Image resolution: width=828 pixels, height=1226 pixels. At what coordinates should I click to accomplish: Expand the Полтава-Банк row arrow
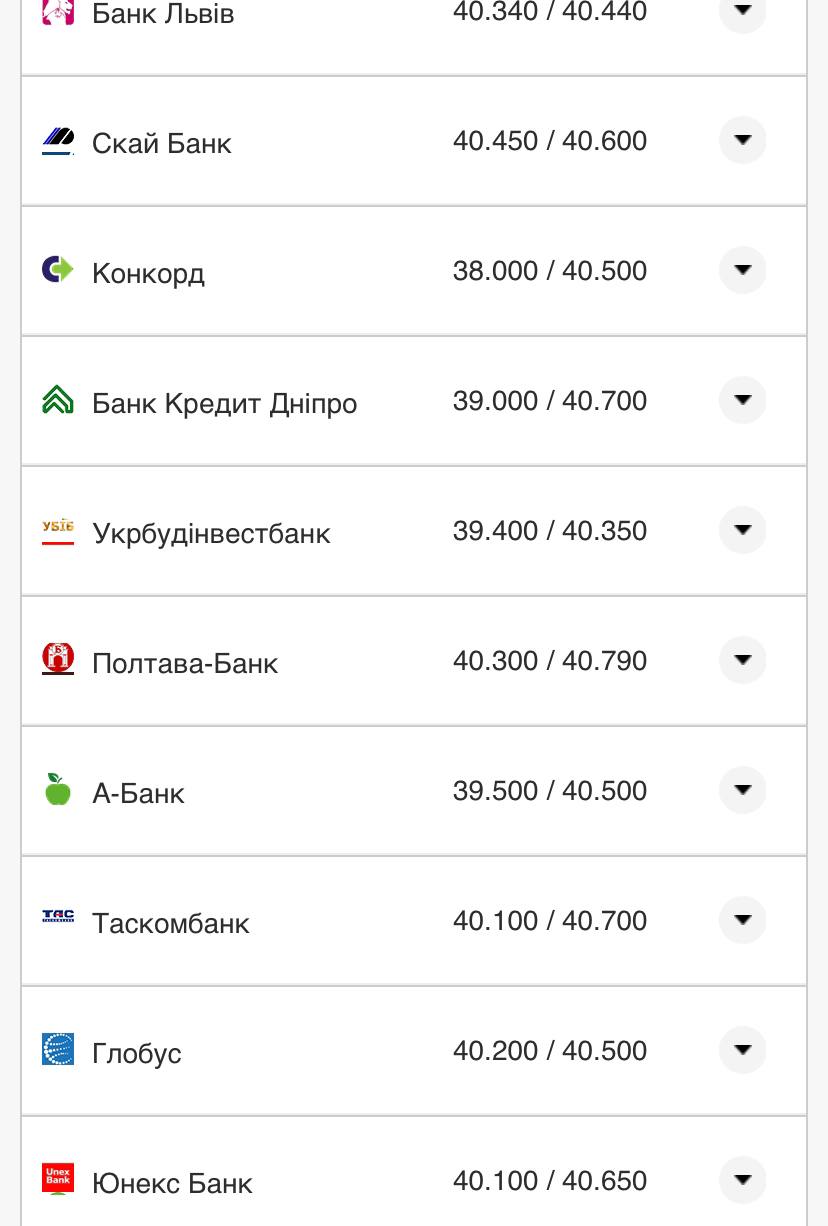pos(742,660)
